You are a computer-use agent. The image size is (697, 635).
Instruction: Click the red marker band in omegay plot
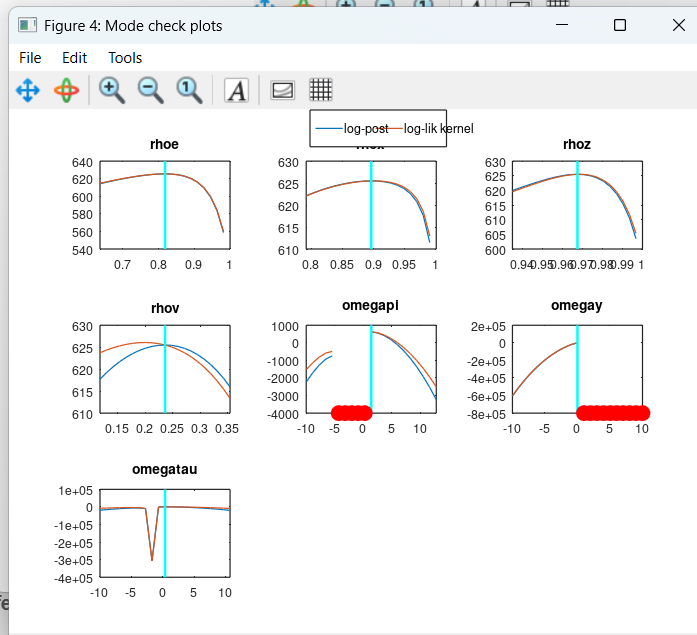coord(612,412)
